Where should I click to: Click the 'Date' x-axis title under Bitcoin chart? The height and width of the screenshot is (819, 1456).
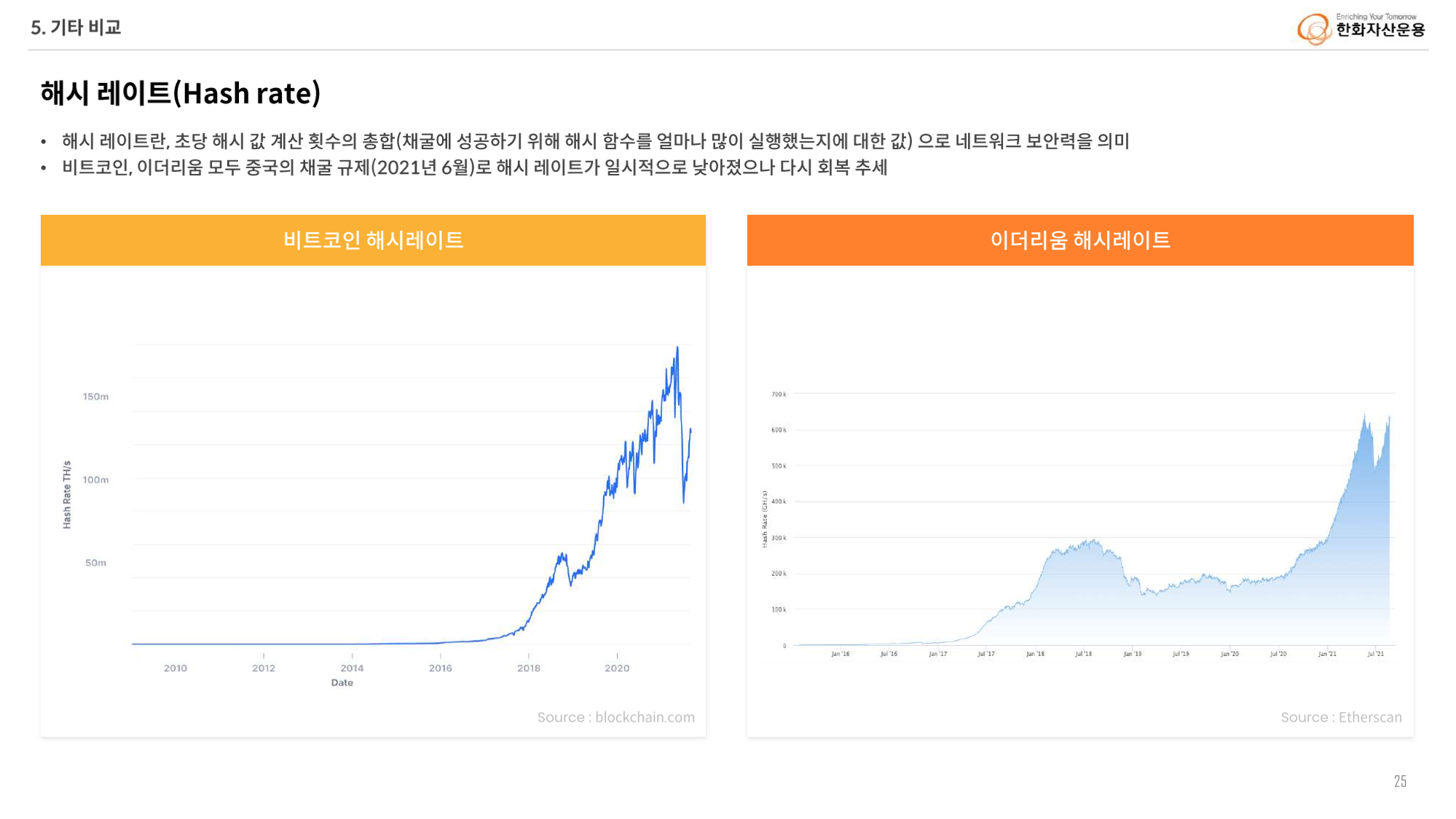(x=342, y=683)
